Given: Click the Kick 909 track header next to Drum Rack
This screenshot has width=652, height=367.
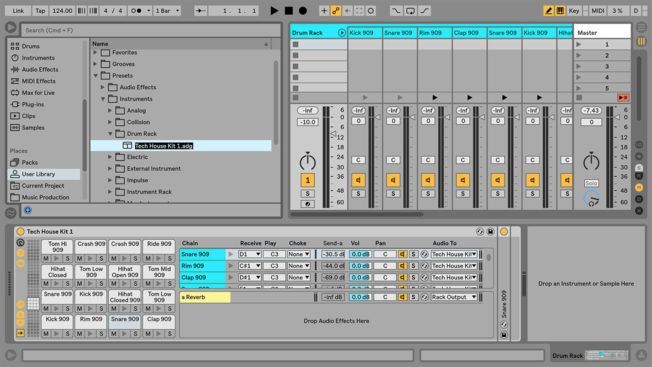Looking at the screenshot, I should [365, 32].
